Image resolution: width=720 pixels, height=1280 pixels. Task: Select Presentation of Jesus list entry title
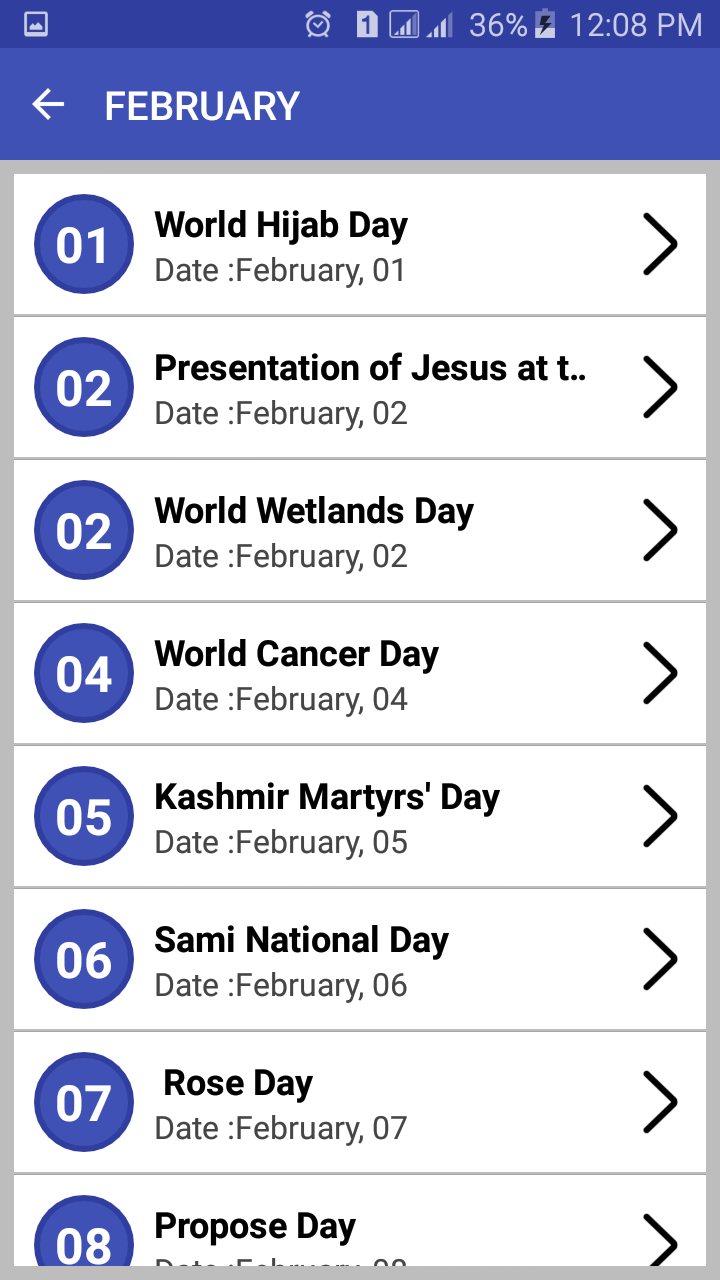[370, 368]
